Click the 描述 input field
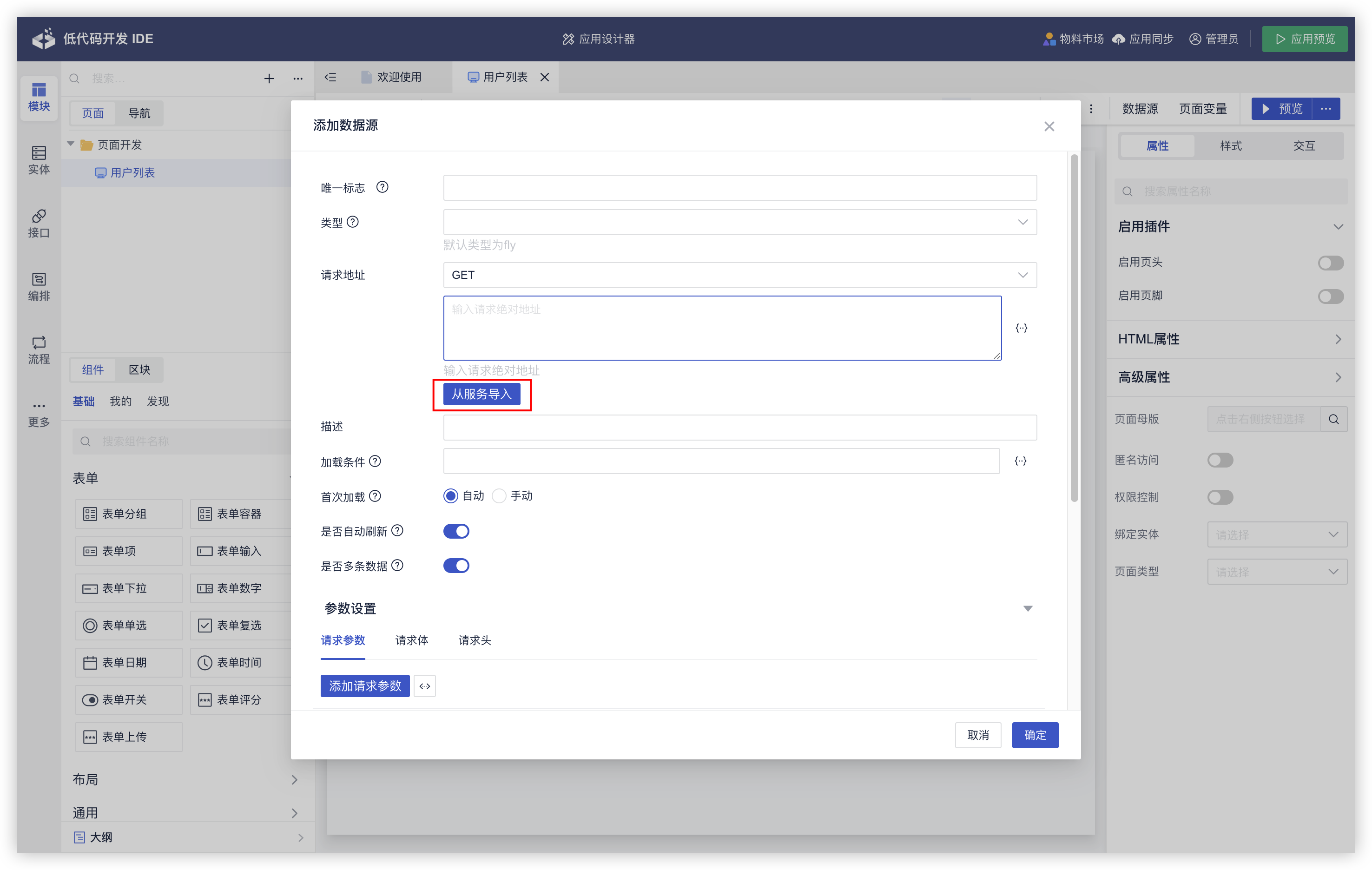The image size is (1372, 870). (739, 427)
